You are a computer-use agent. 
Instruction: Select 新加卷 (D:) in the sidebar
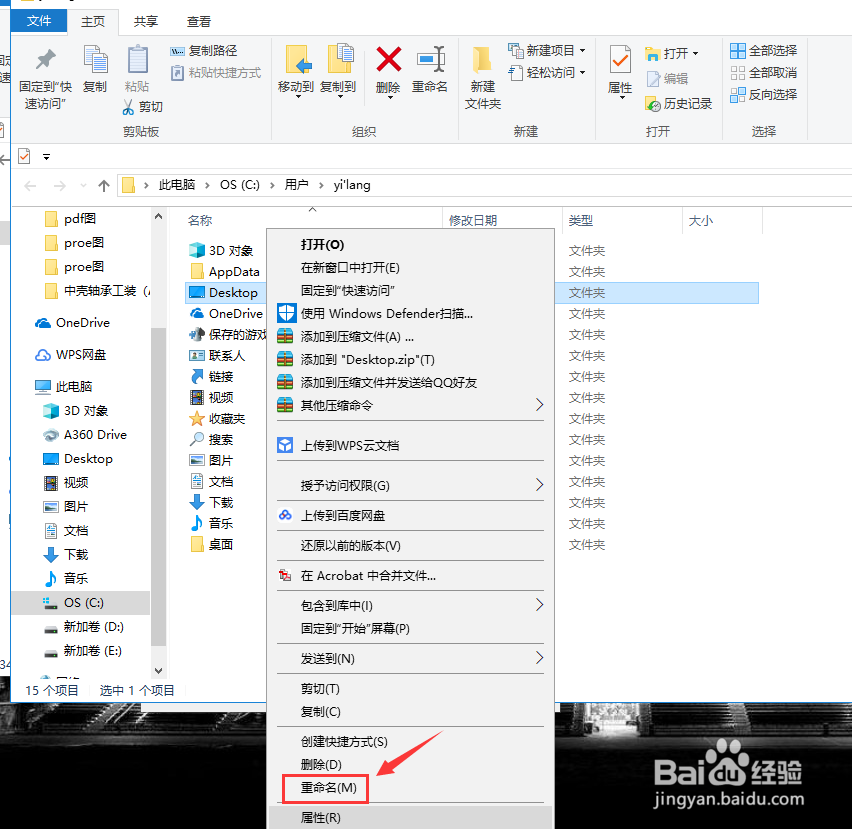click(x=89, y=626)
